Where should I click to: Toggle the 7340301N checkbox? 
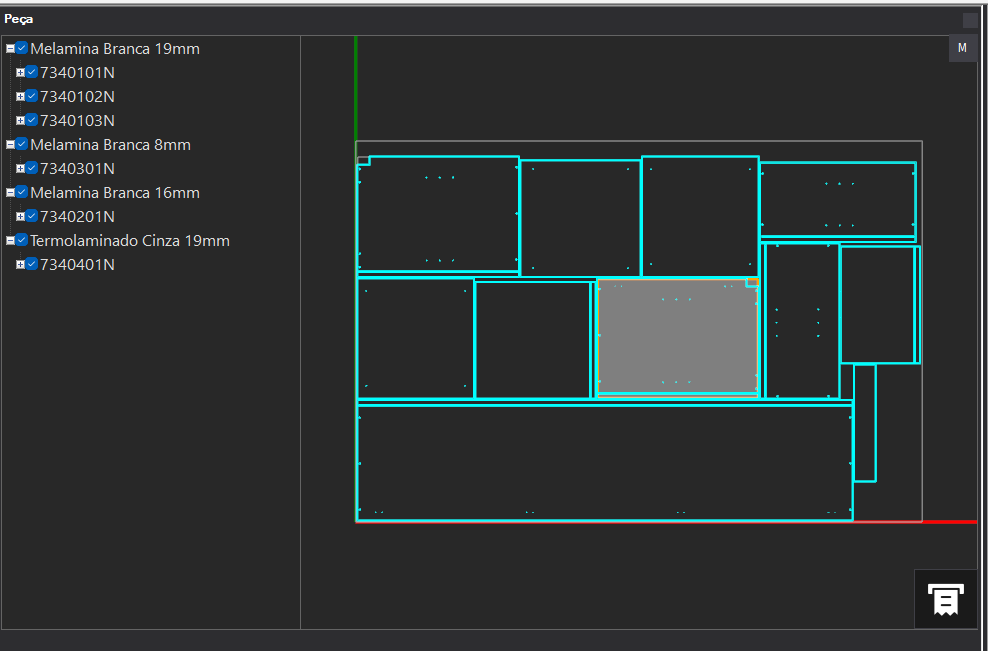(x=32, y=168)
